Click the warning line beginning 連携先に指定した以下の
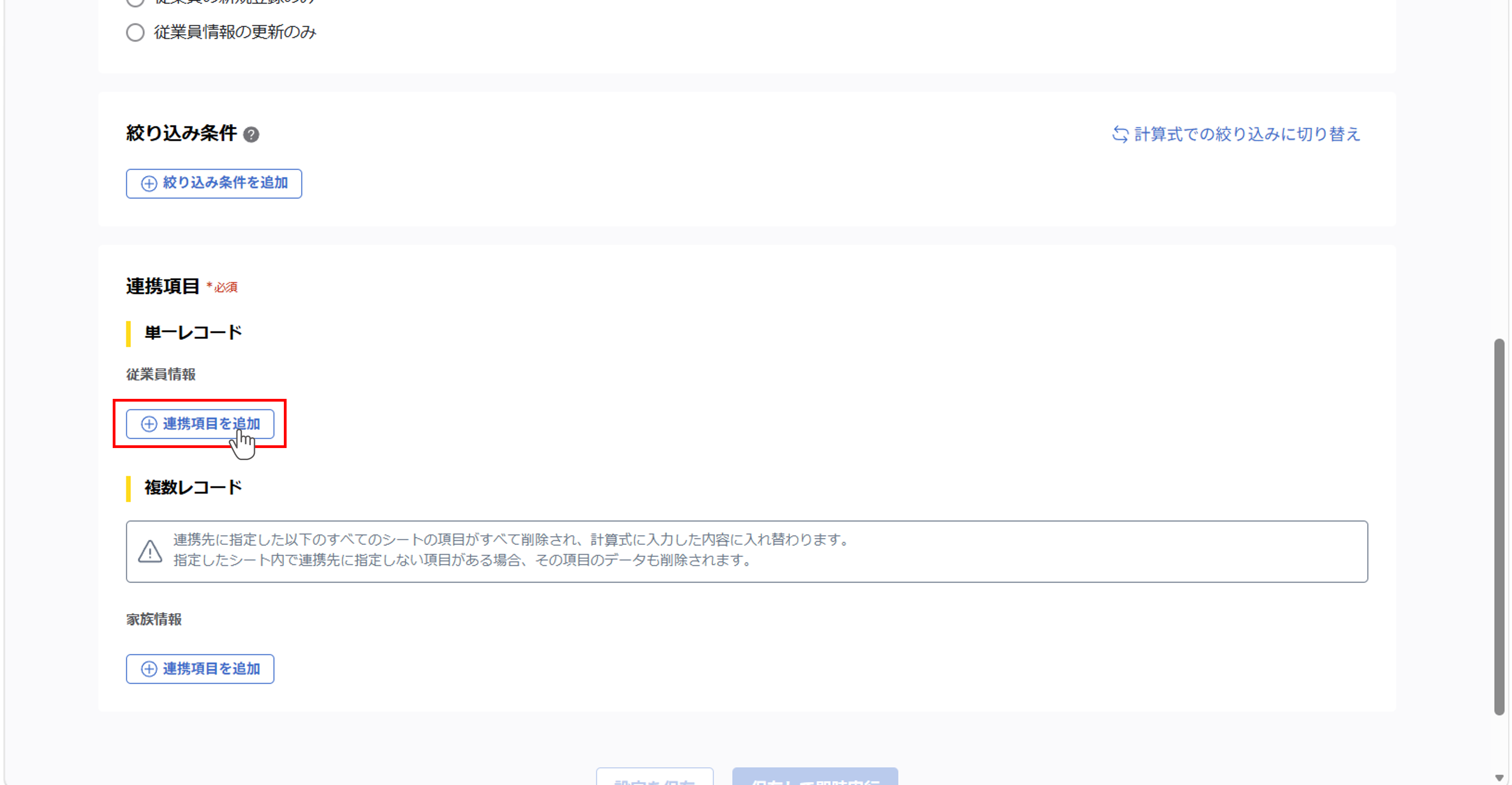Image resolution: width=1512 pixels, height=785 pixels. (512, 539)
